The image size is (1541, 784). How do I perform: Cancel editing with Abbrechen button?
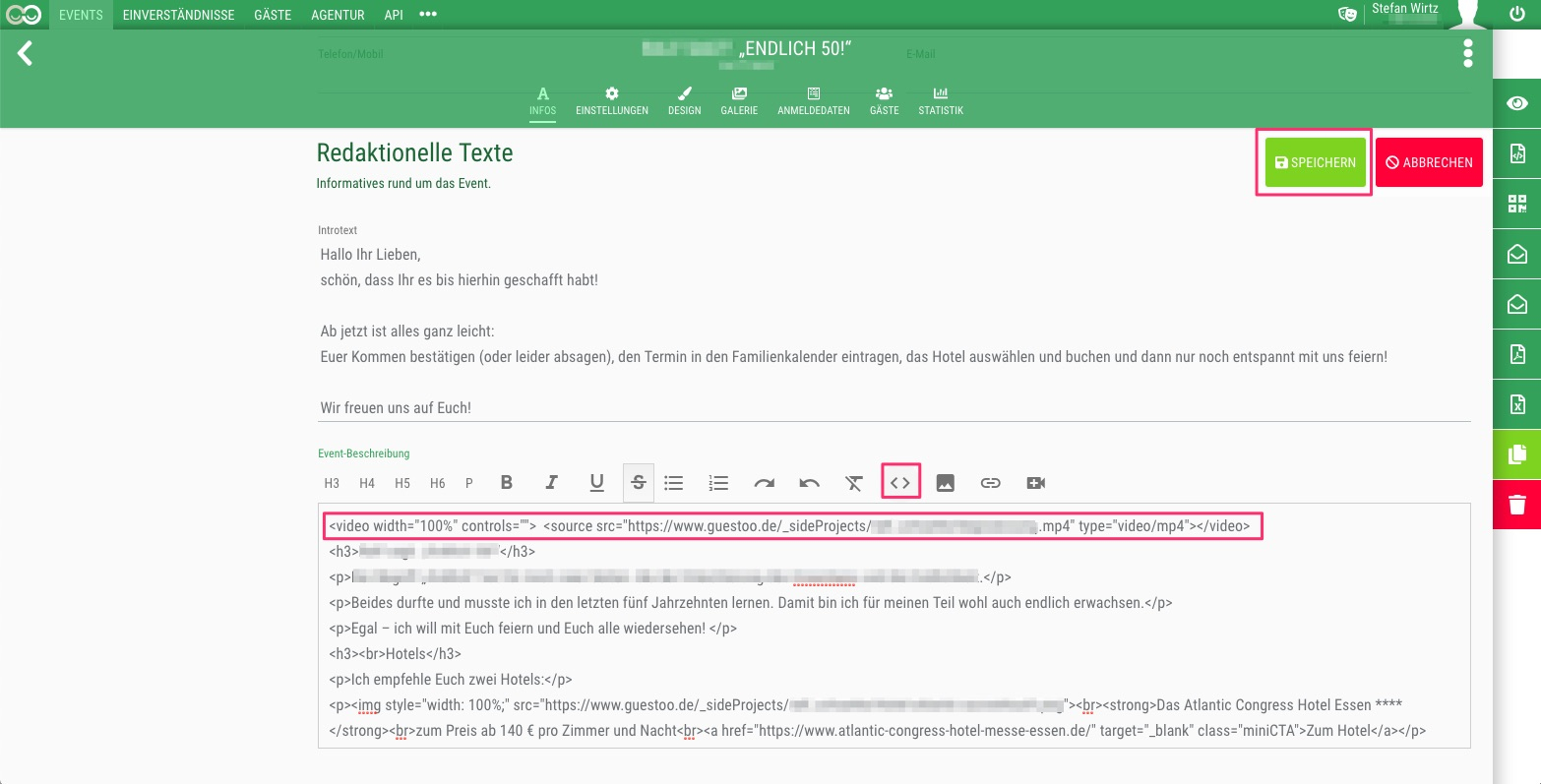(x=1429, y=162)
